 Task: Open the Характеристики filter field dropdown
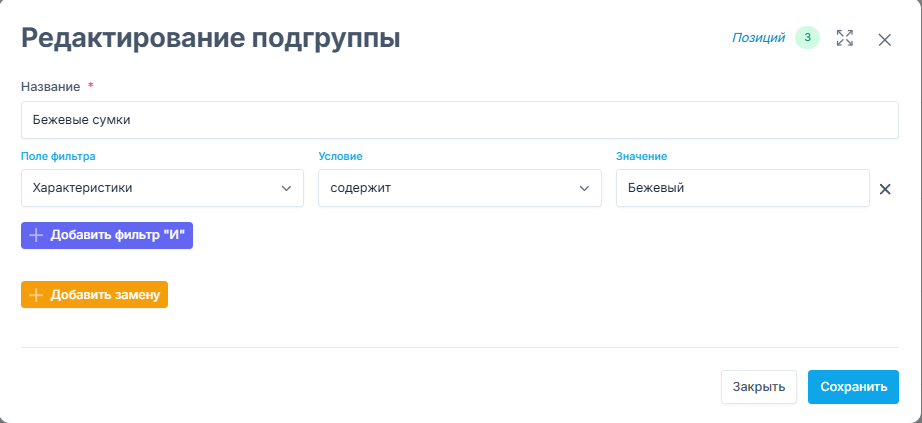point(162,188)
